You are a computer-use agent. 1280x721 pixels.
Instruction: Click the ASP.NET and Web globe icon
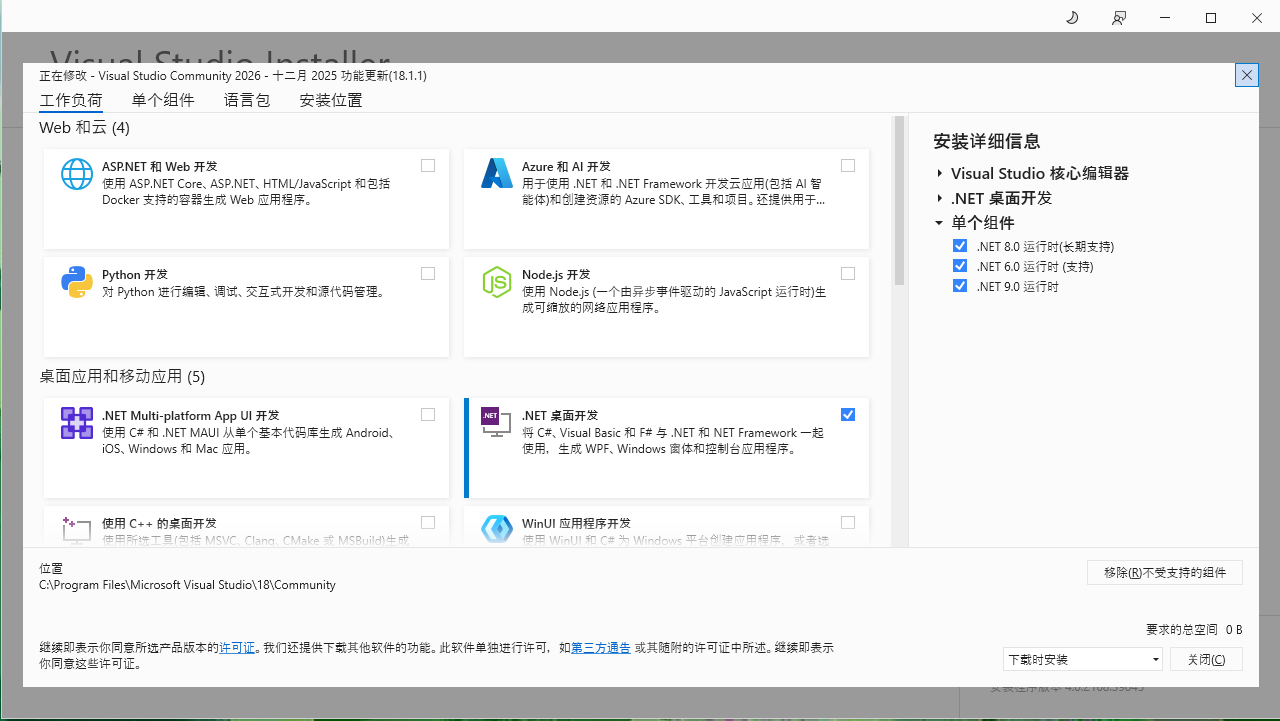point(77,174)
